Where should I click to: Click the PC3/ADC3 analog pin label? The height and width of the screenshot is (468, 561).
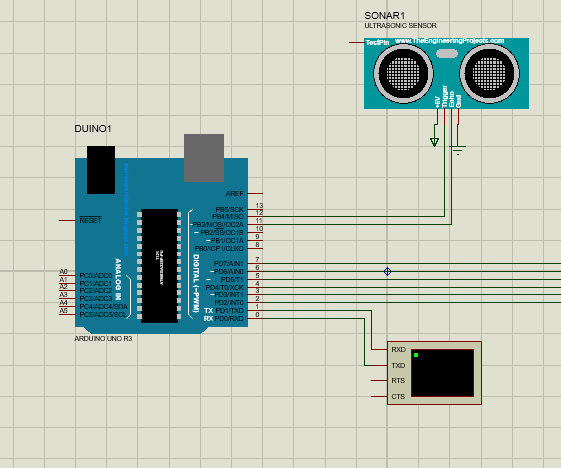click(96, 298)
